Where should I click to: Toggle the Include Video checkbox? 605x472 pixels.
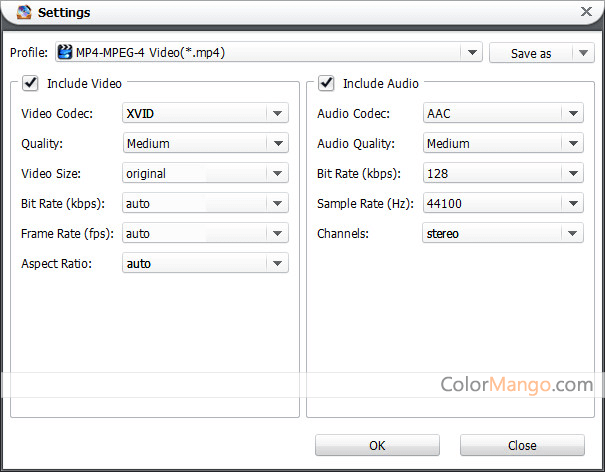pyautogui.click(x=30, y=83)
